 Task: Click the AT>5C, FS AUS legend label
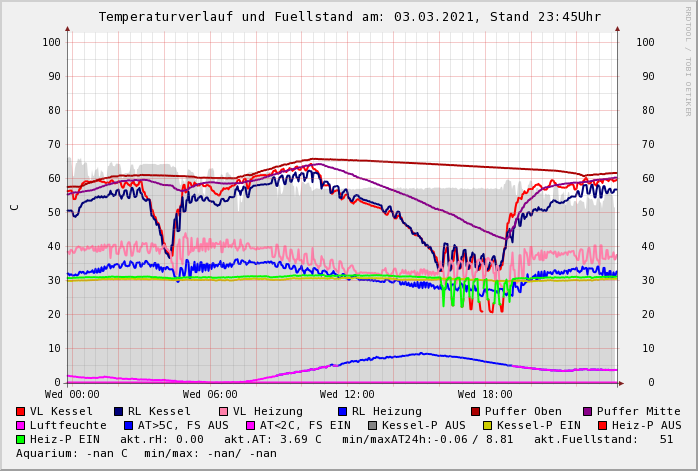pyautogui.click(x=183, y=425)
